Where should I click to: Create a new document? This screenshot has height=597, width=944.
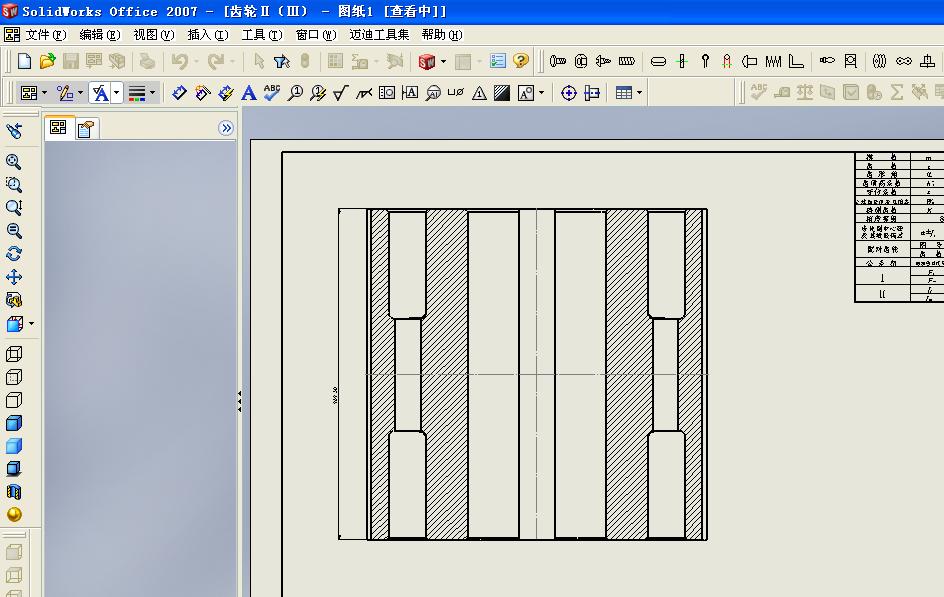[x=25, y=61]
